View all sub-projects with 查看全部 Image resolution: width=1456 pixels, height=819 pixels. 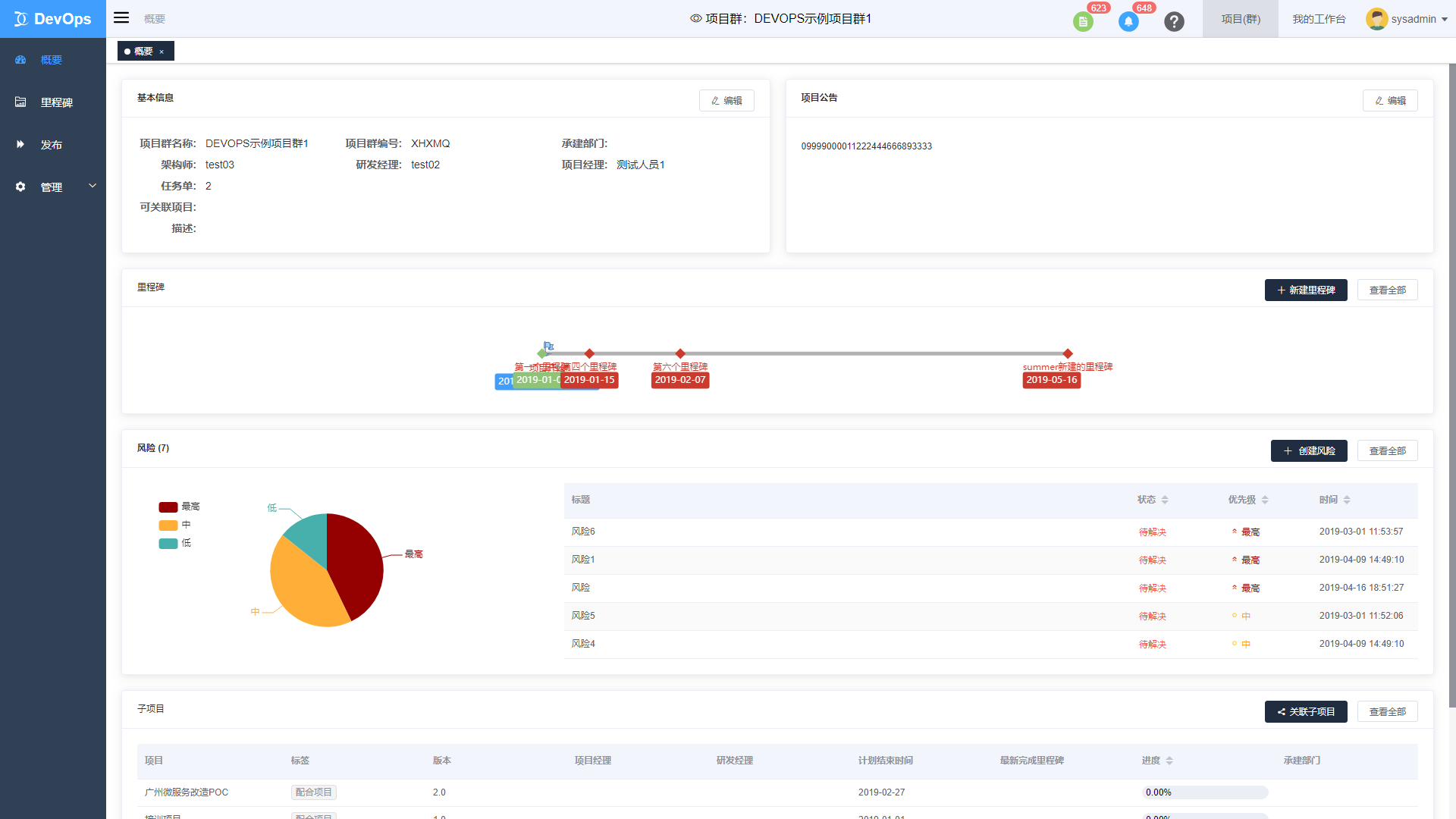pyautogui.click(x=1387, y=712)
